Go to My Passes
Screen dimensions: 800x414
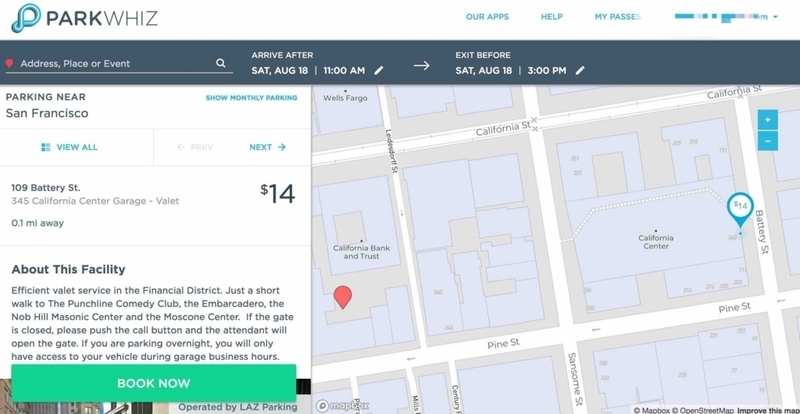(x=617, y=17)
